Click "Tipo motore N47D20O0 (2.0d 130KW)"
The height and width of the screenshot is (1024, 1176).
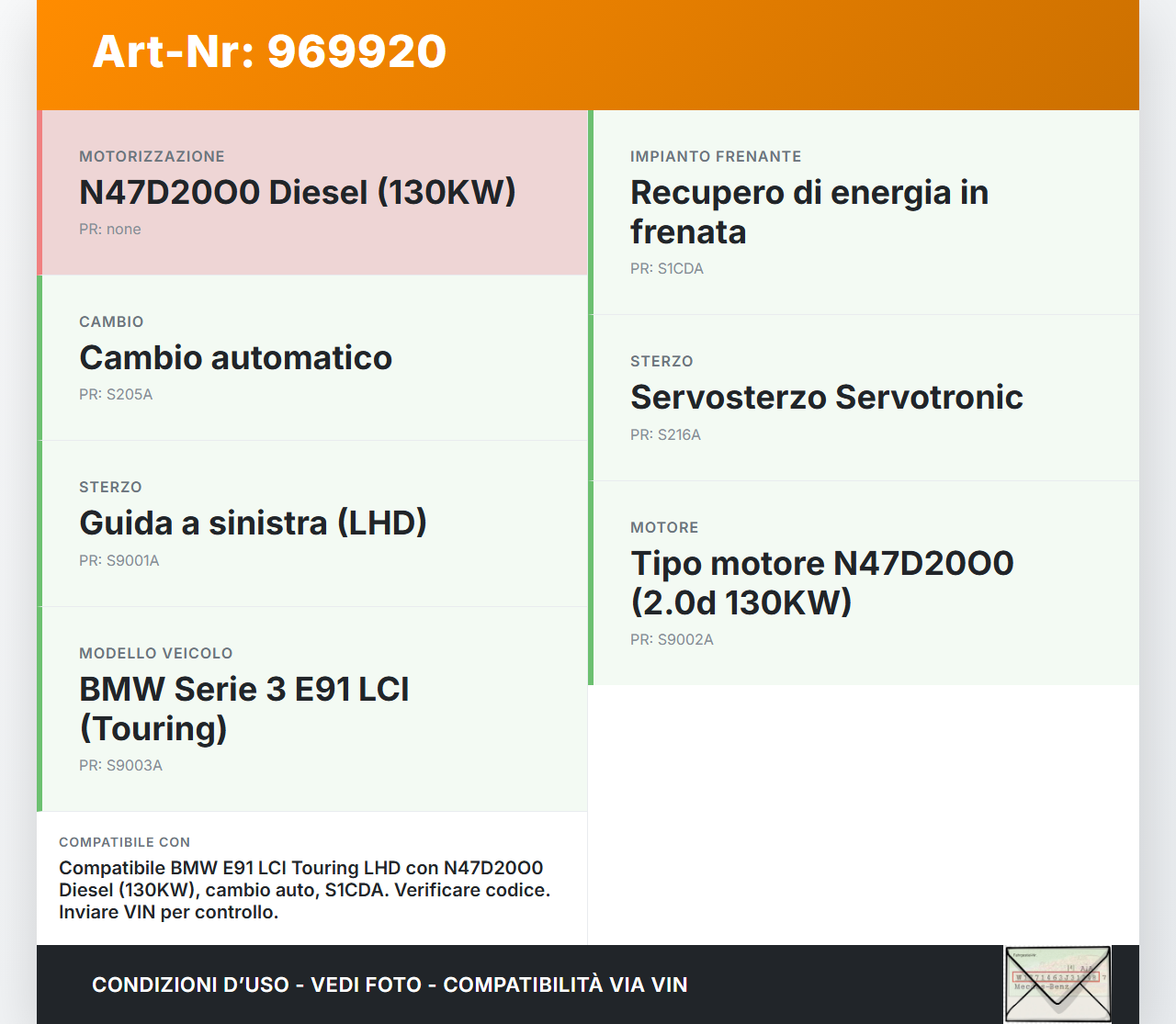[x=822, y=582]
